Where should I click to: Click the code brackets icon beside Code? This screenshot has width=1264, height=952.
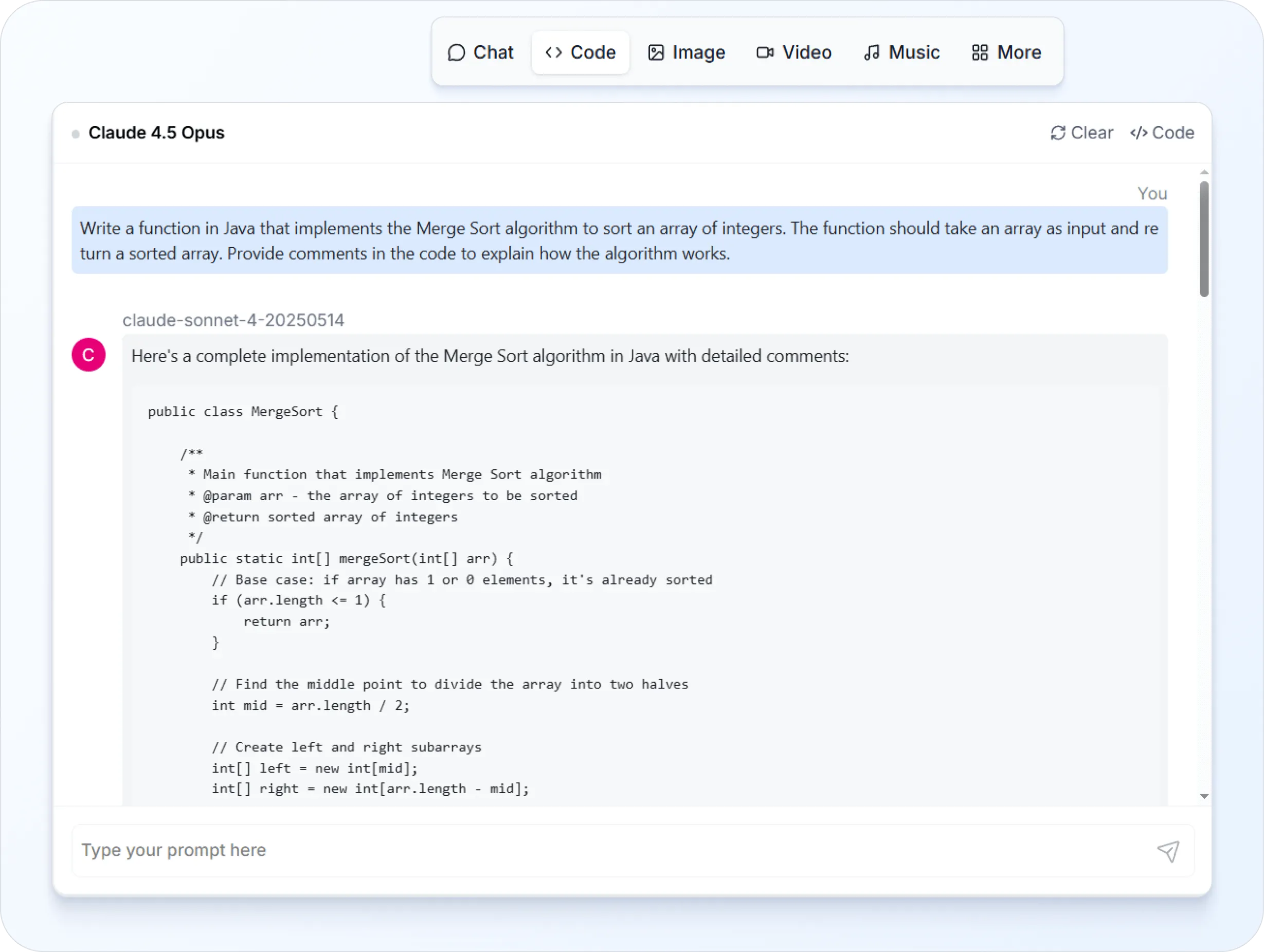(553, 52)
